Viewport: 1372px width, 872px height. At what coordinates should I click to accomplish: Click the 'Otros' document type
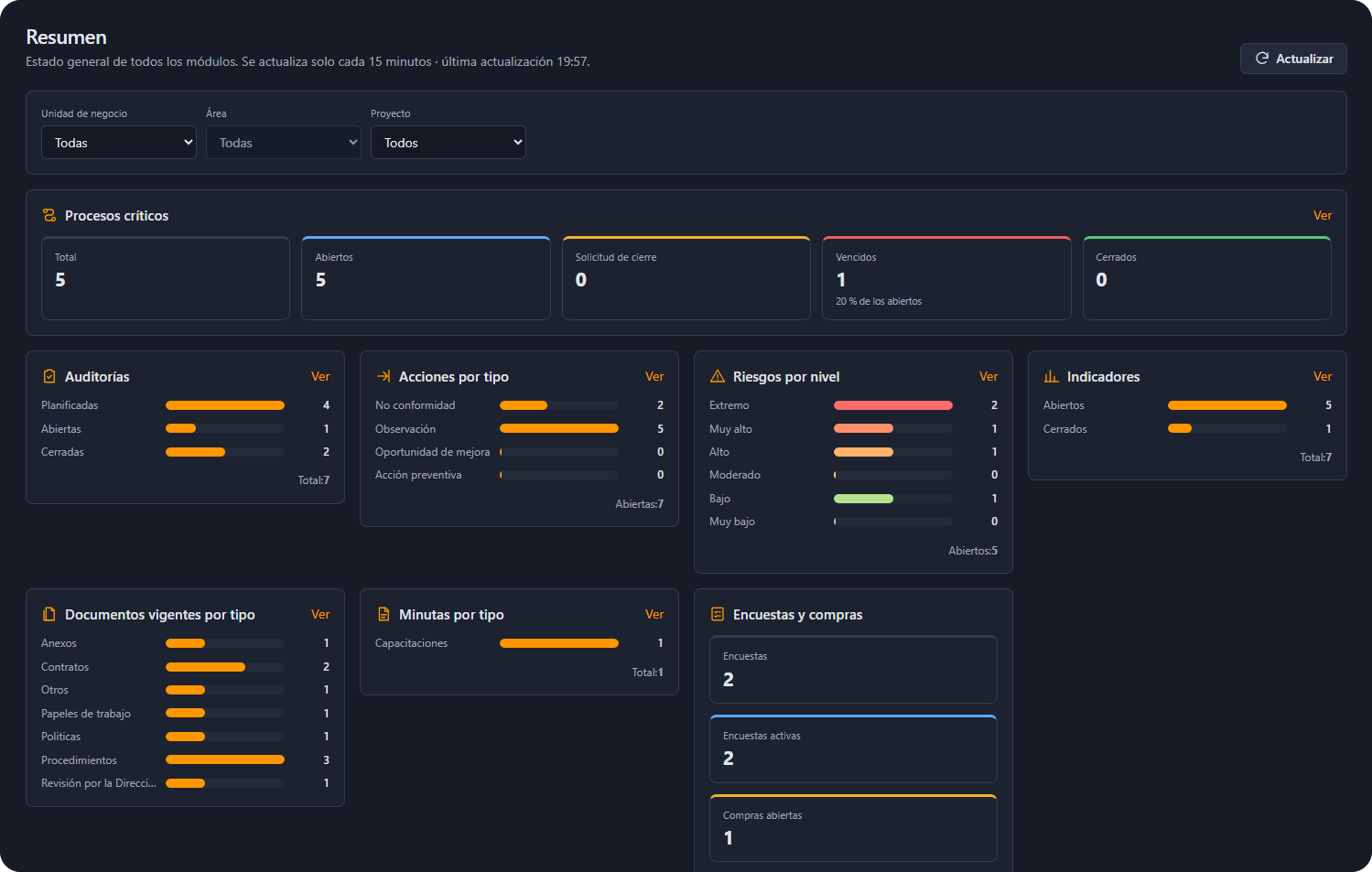pyautogui.click(x=55, y=690)
